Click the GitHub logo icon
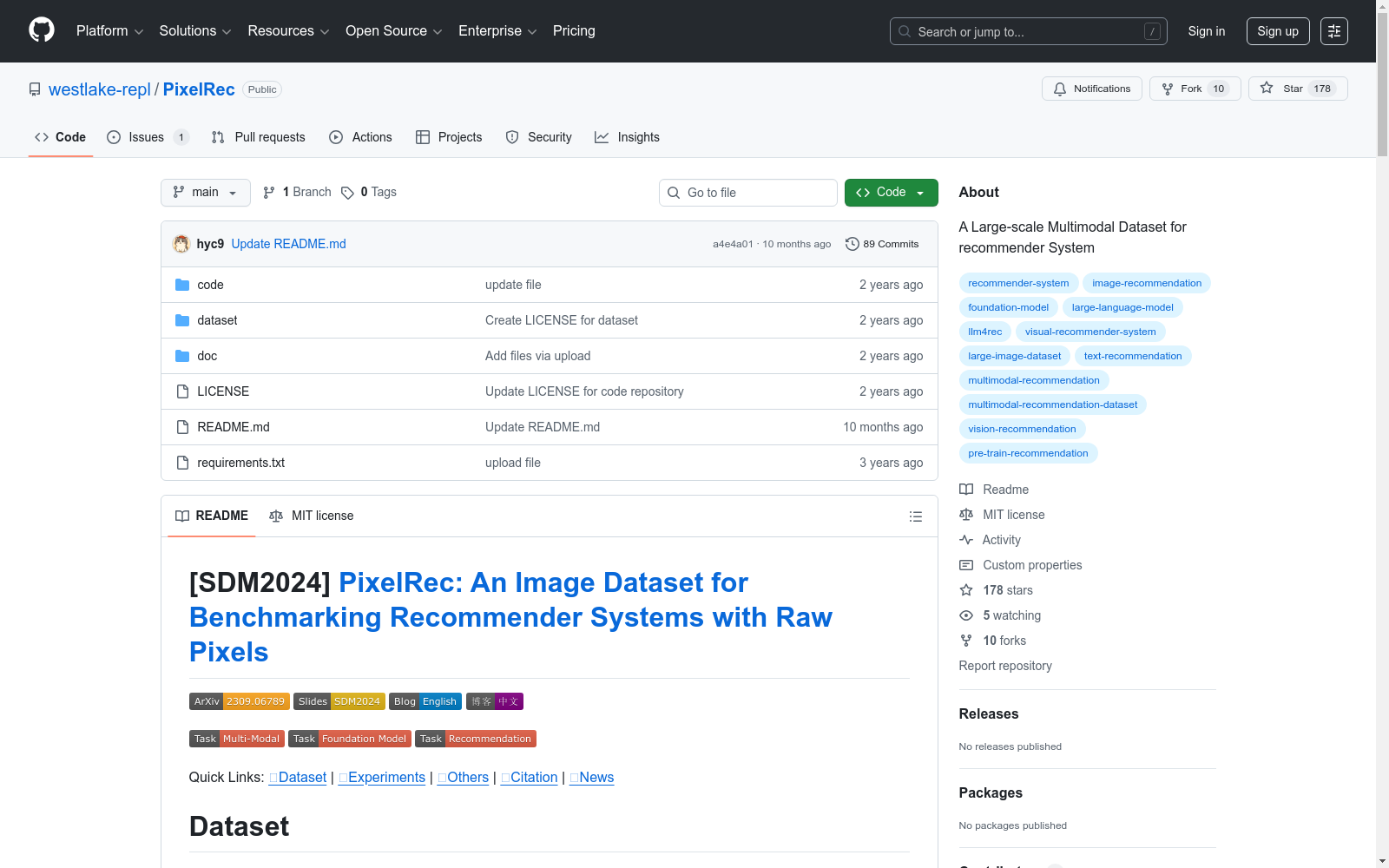Screen dimensions: 1389x868 click(42, 30)
